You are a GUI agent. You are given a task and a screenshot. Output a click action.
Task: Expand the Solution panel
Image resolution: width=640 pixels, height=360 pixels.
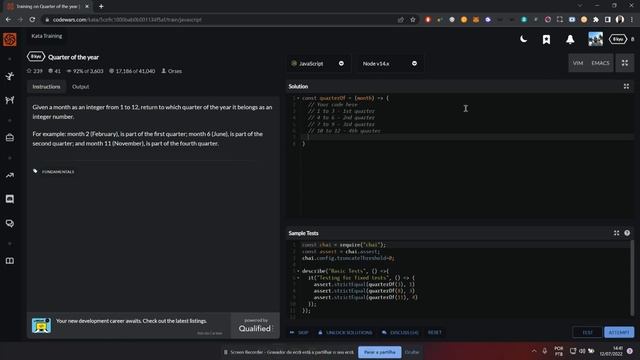click(x=626, y=87)
